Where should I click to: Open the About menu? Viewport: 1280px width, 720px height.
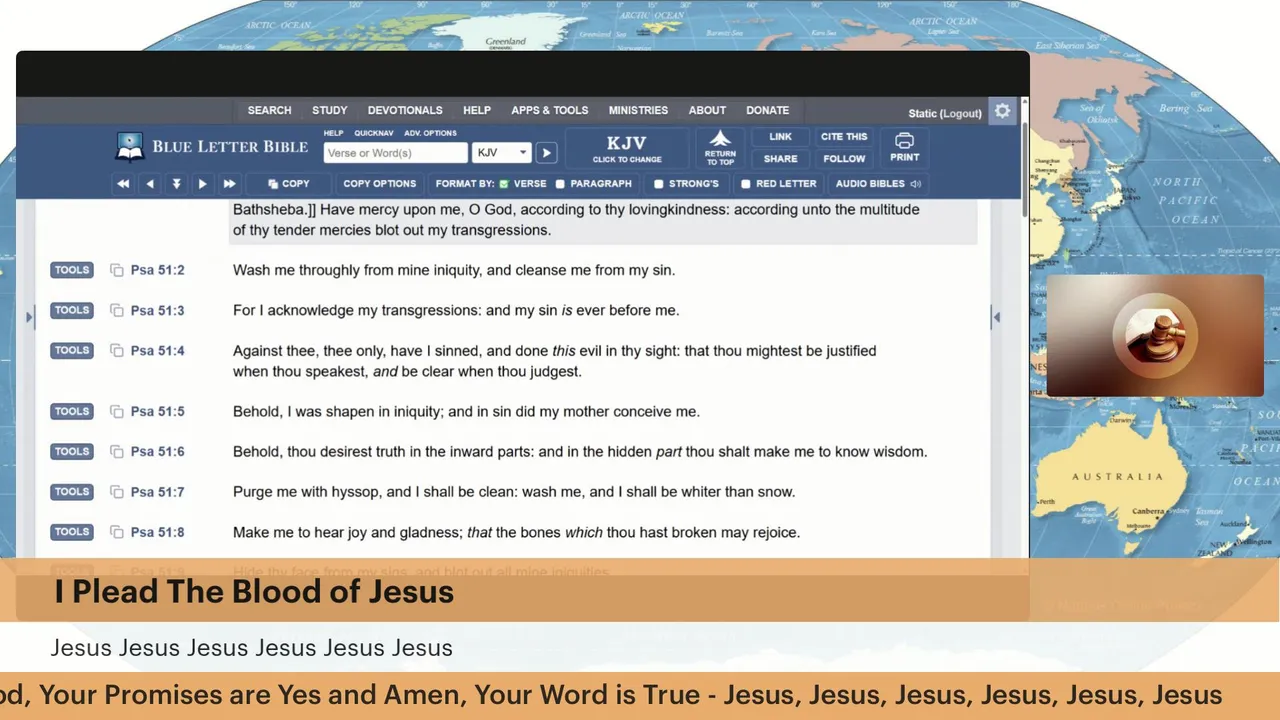point(707,110)
